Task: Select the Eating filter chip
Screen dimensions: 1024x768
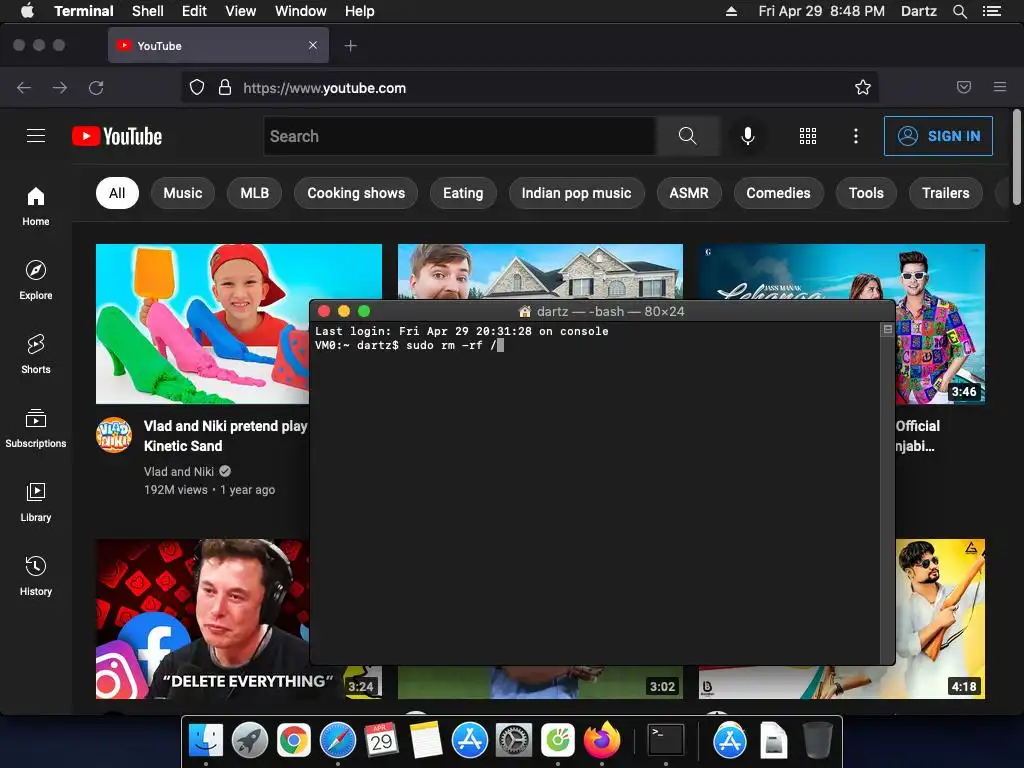Action: 463,193
